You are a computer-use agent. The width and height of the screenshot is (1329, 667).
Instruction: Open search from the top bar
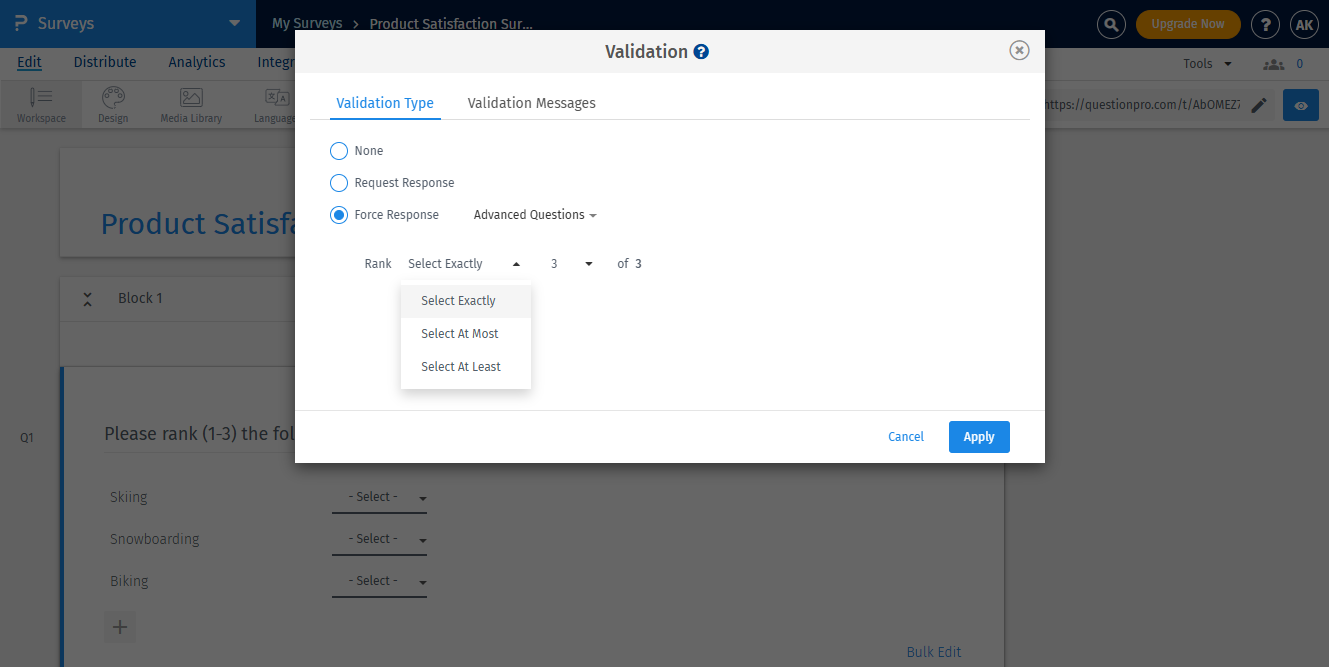pos(1111,24)
